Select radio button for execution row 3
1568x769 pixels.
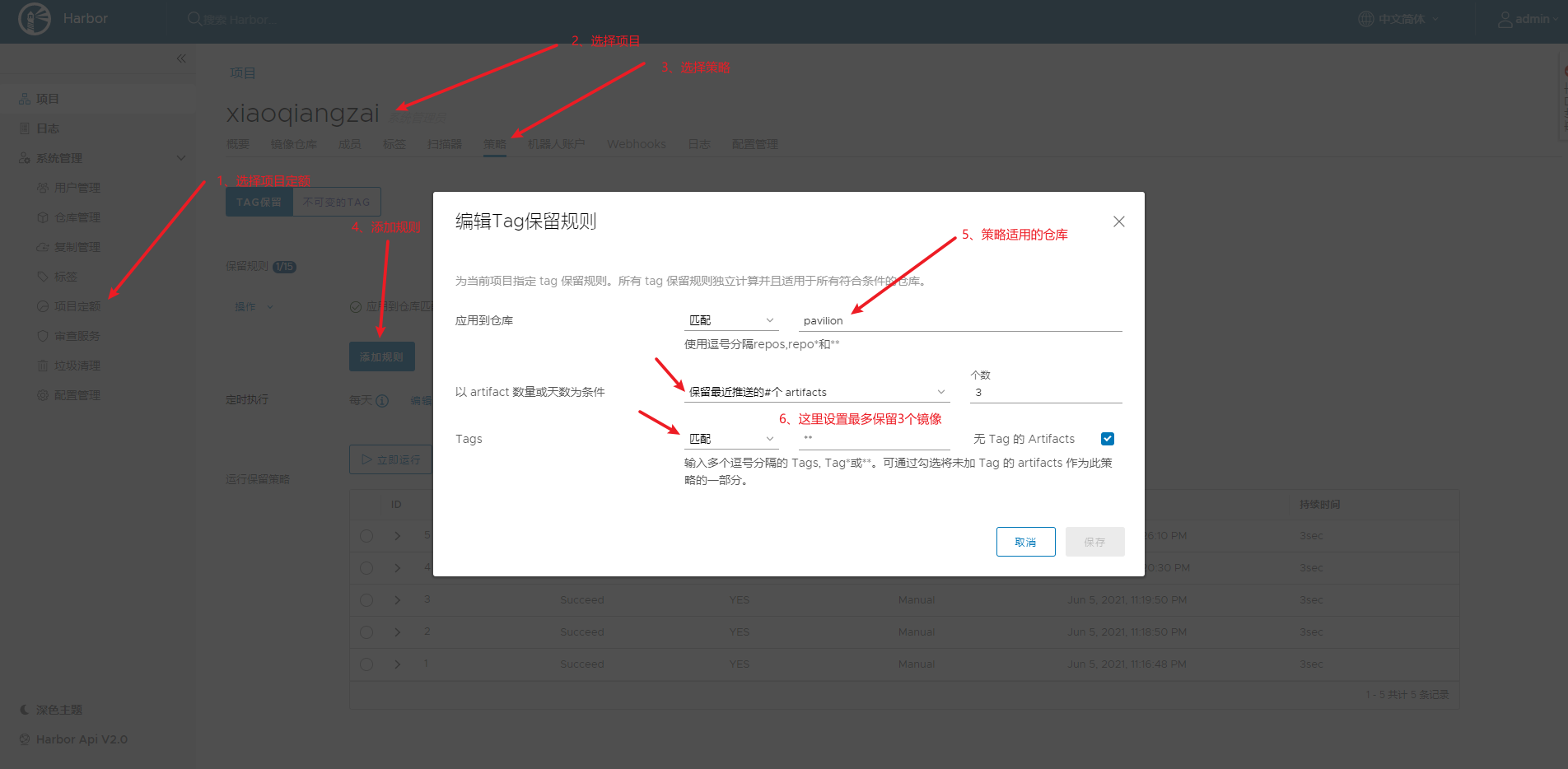[x=366, y=600]
